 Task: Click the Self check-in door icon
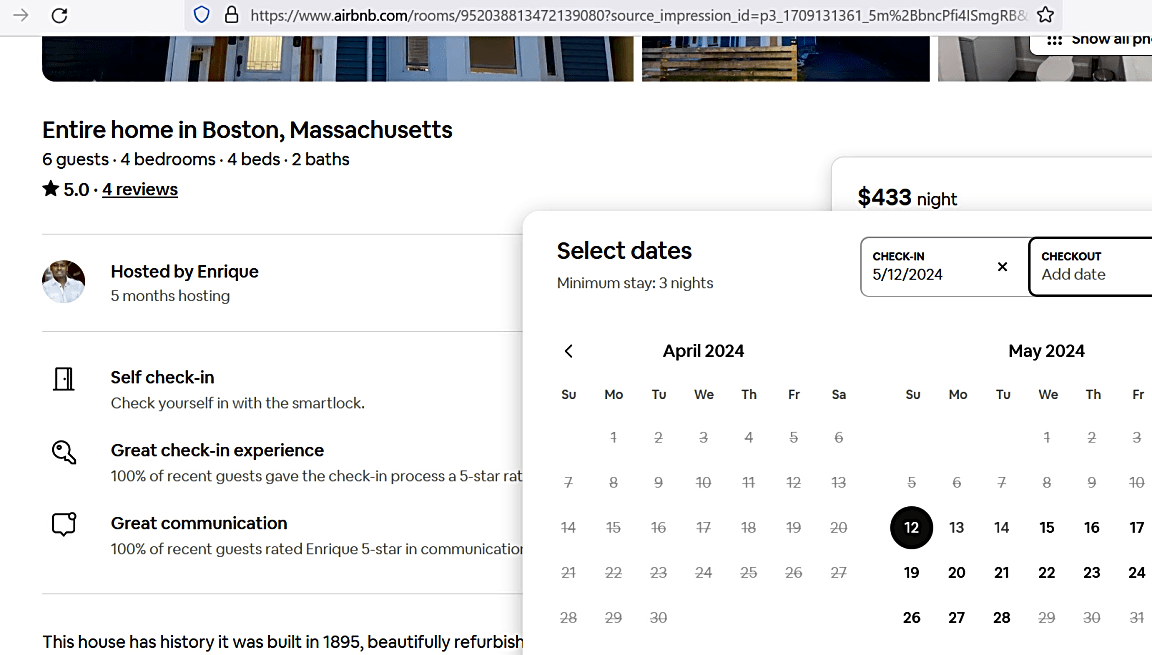pos(64,379)
